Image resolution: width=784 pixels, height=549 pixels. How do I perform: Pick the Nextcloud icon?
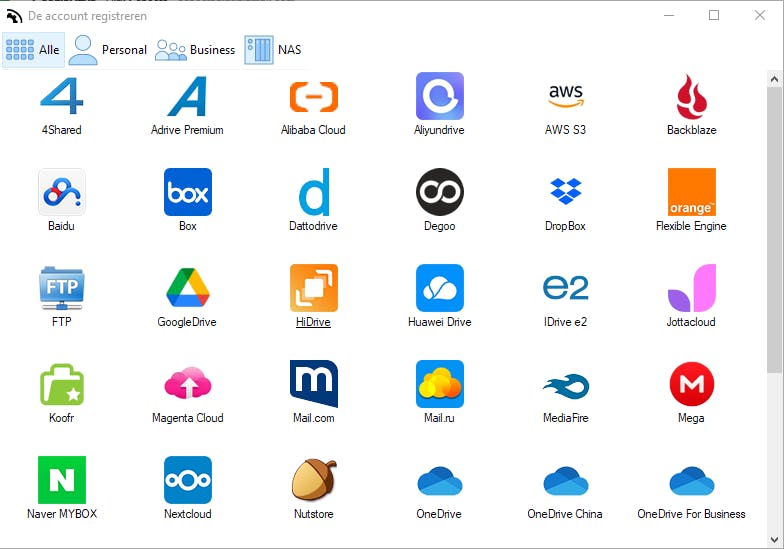pyautogui.click(x=188, y=480)
